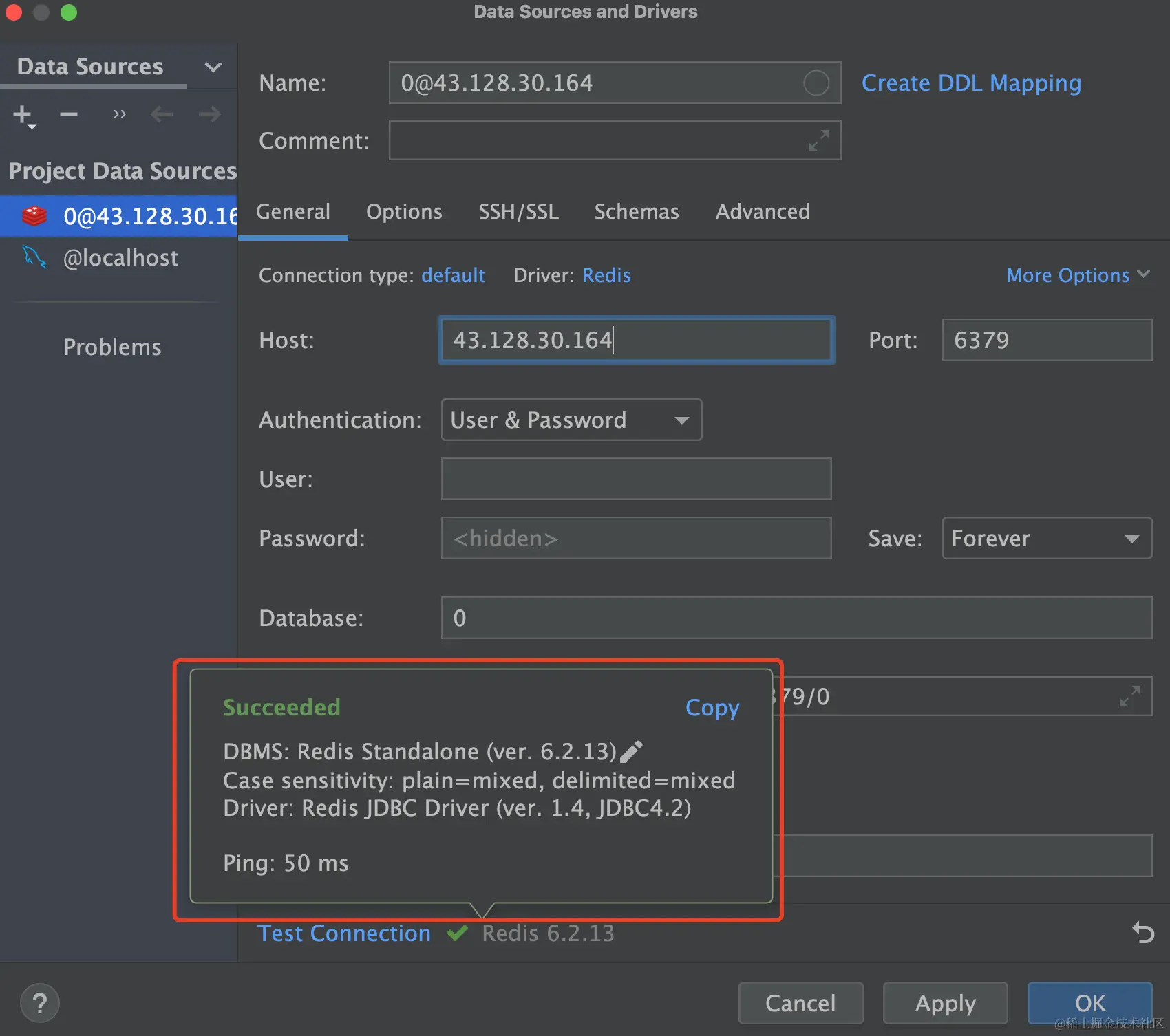1170x1036 pixels.
Task: Focus the User input field
Action: click(x=636, y=479)
